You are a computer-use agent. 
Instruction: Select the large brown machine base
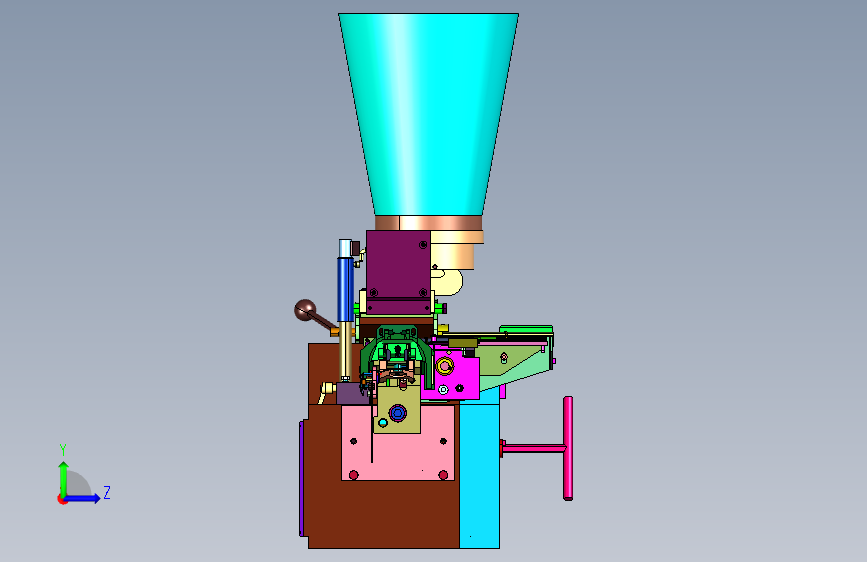point(382,514)
